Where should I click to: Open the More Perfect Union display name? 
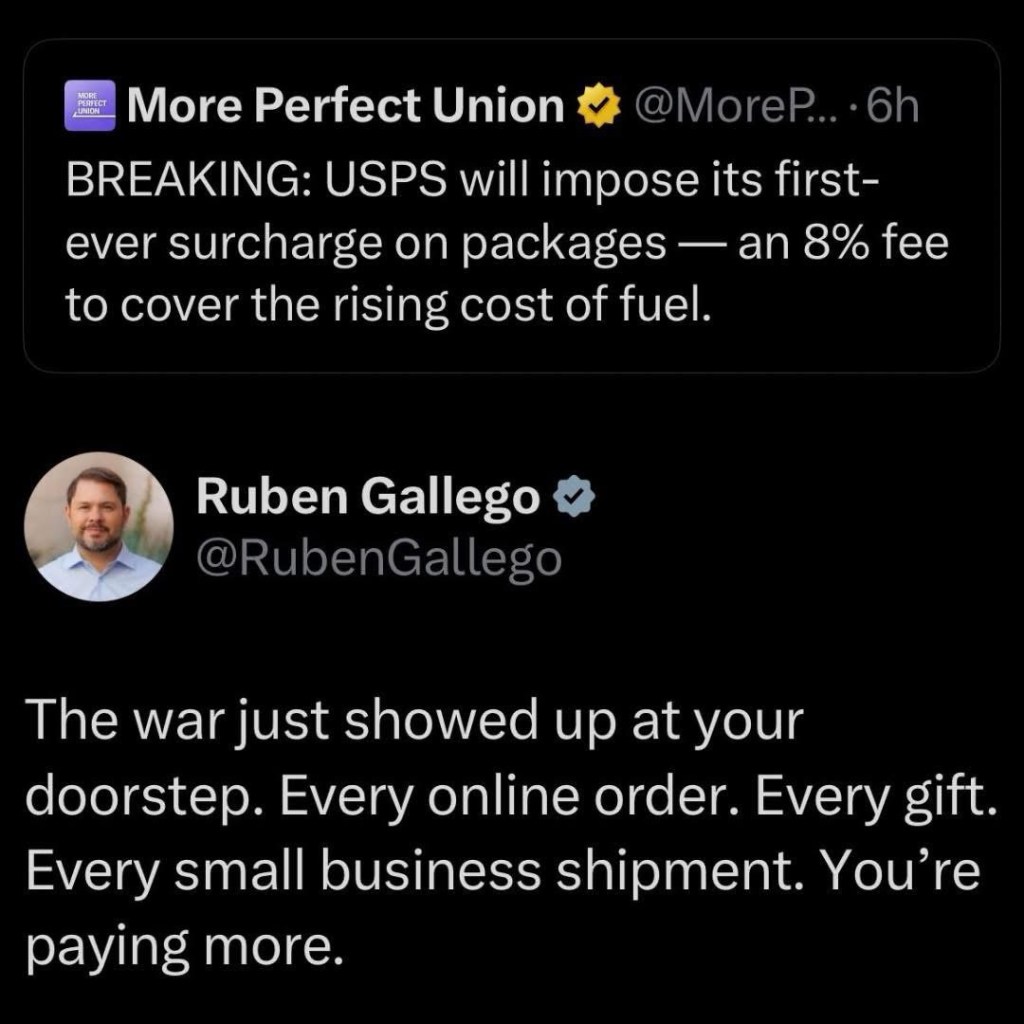coord(345,106)
